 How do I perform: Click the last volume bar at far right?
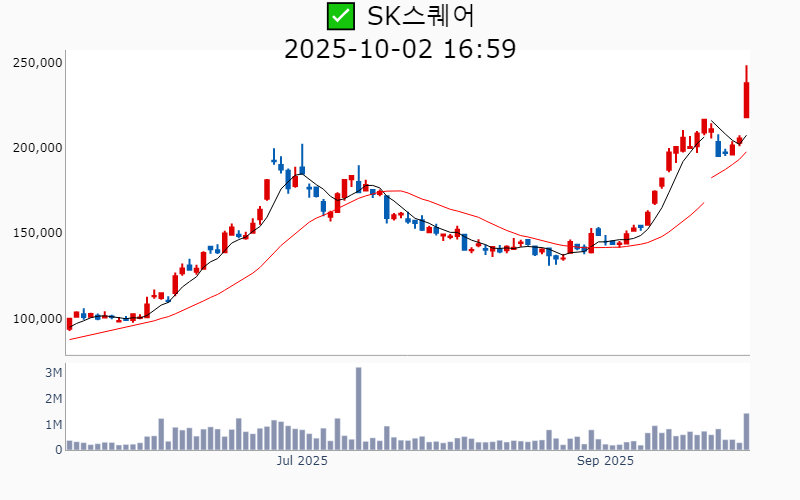pos(746,432)
